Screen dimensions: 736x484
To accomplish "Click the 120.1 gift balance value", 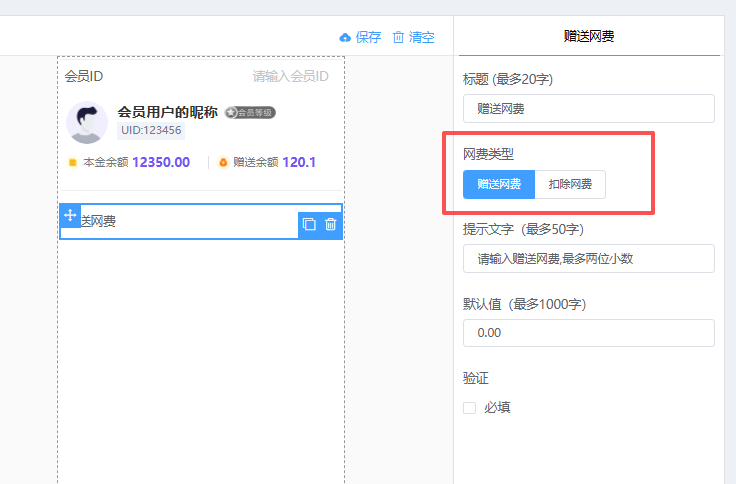I will [x=299, y=162].
